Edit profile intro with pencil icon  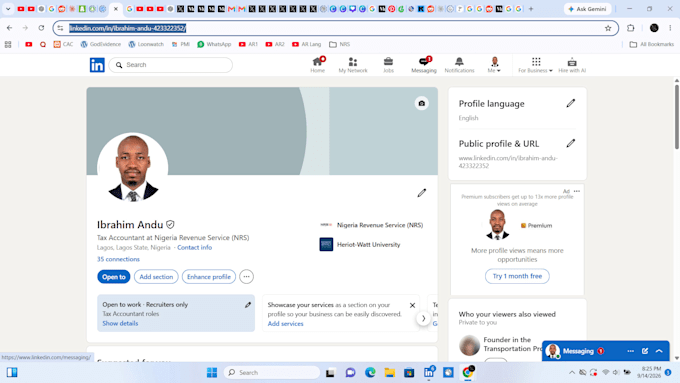[422, 193]
